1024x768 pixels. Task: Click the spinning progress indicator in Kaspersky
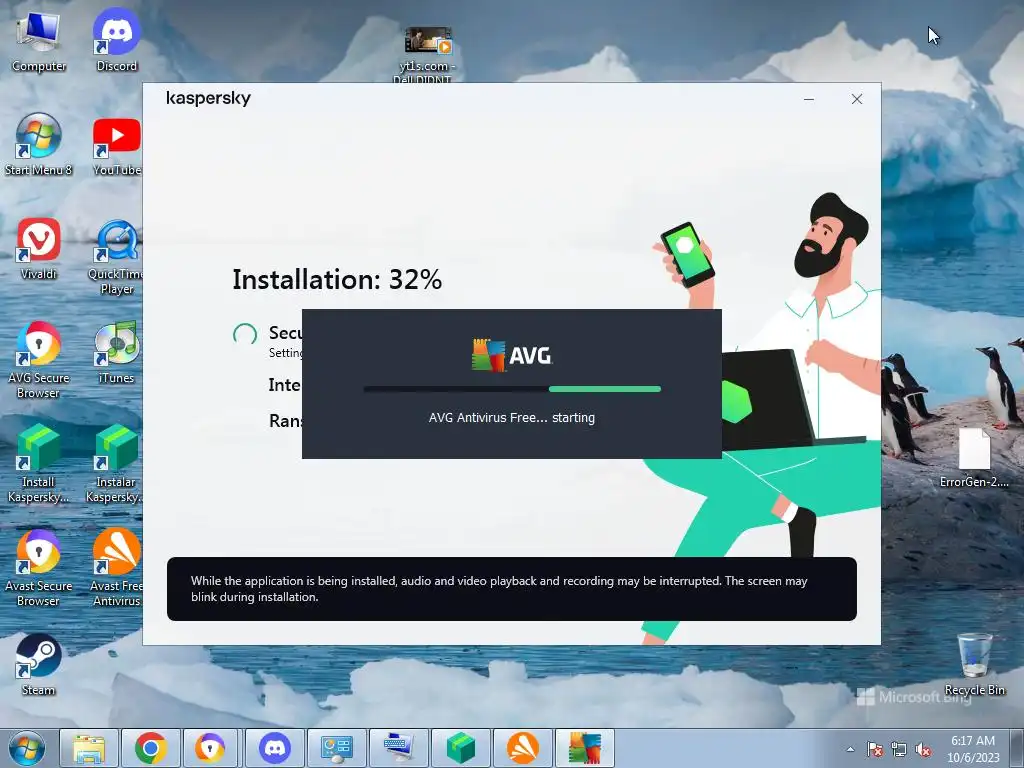pos(245,334)
